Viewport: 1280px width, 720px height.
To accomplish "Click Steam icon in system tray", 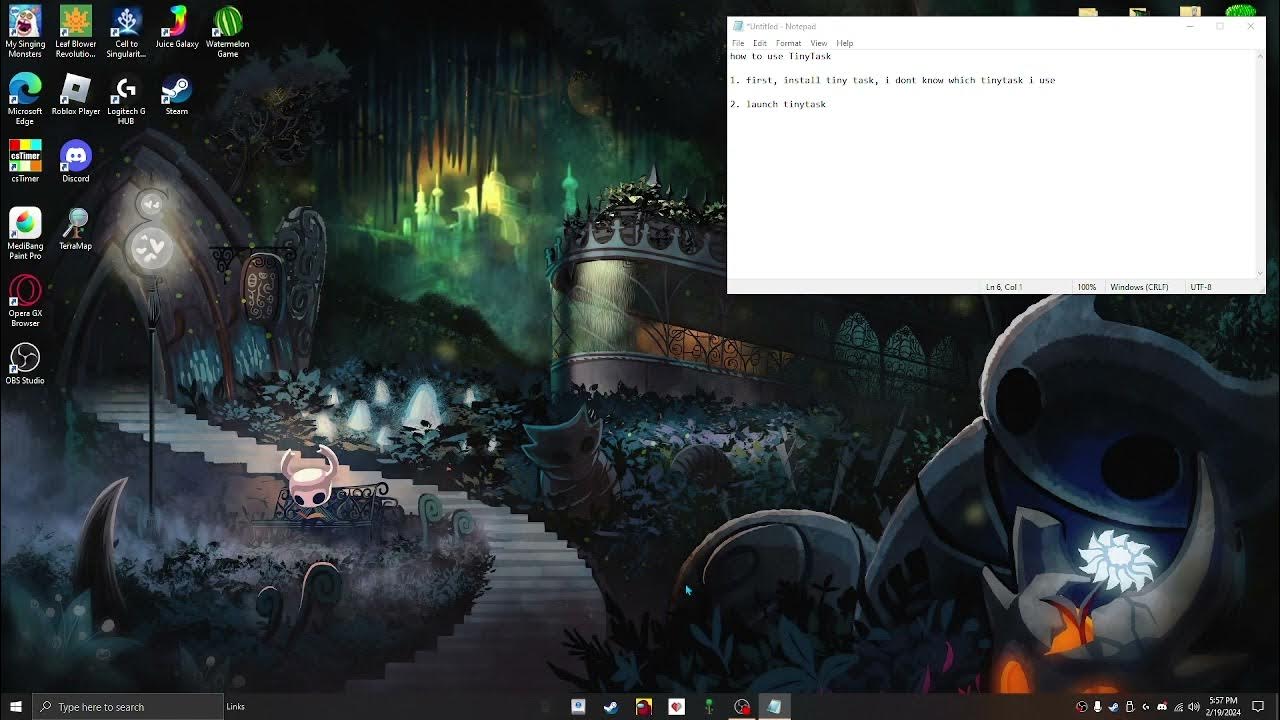I will click(x=1113, y=707).
